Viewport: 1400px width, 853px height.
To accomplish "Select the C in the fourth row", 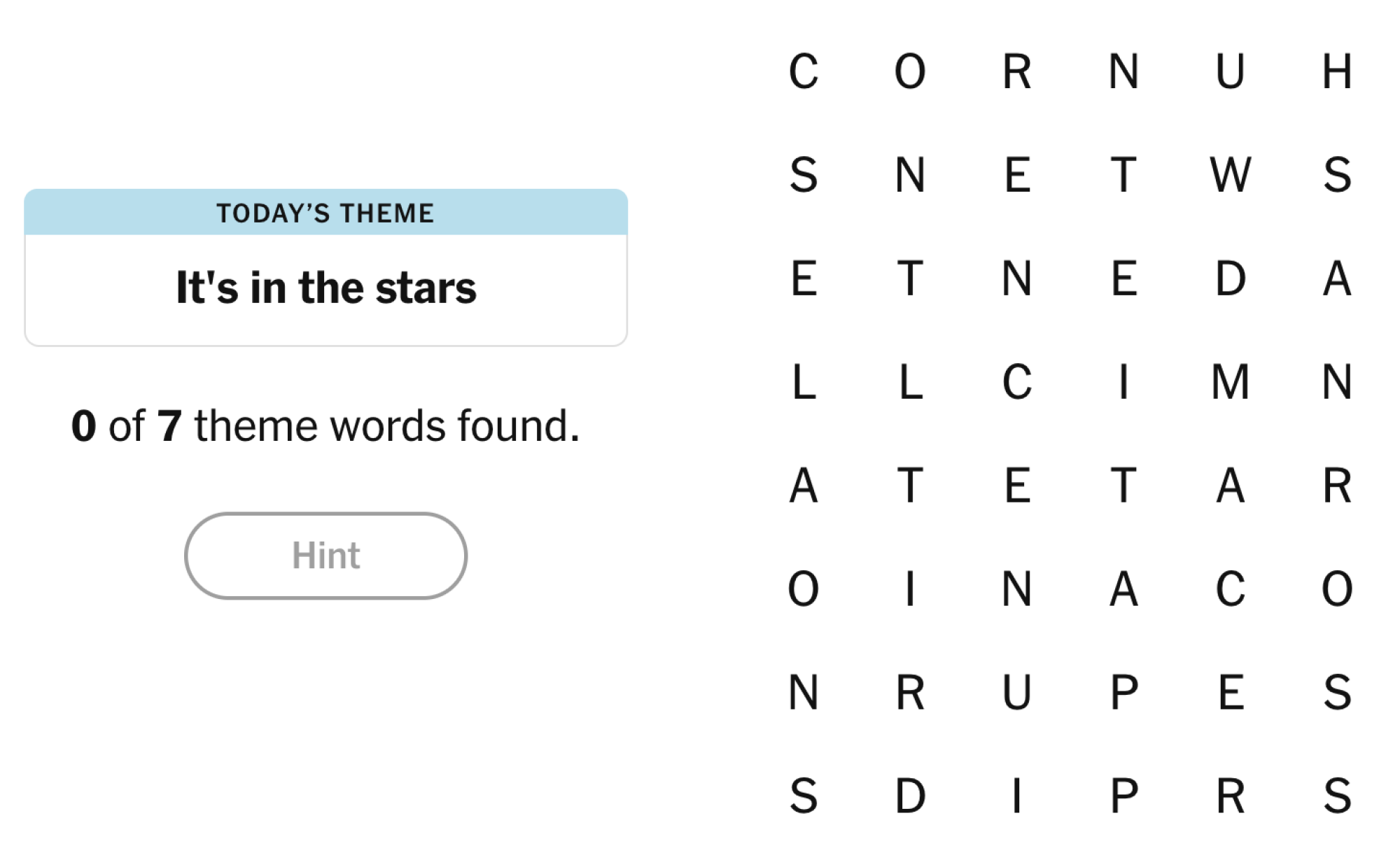I will (x=1018, y=381).
